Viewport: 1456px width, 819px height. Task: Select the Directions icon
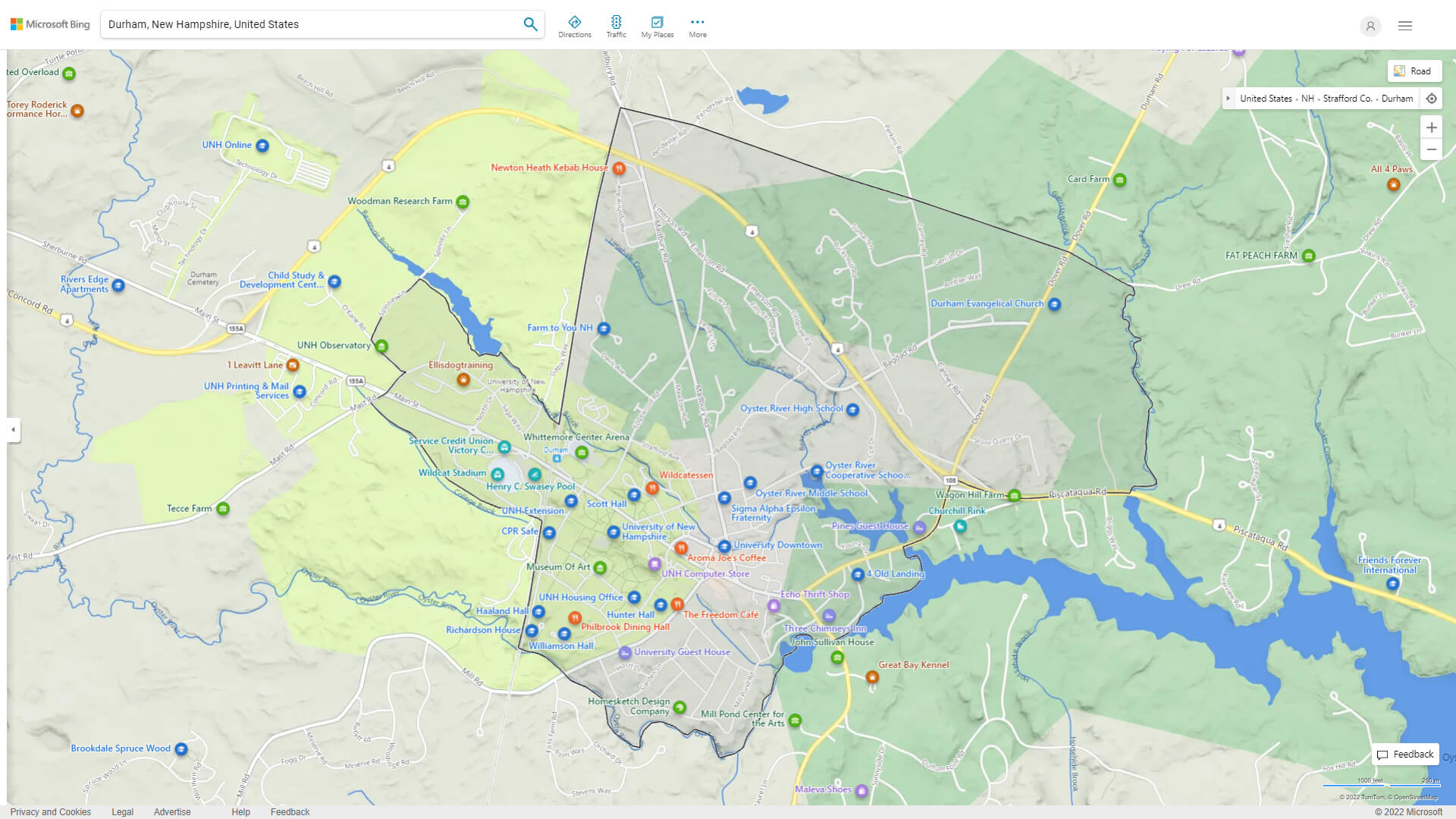pyautogui.click(x=575, y=25)
